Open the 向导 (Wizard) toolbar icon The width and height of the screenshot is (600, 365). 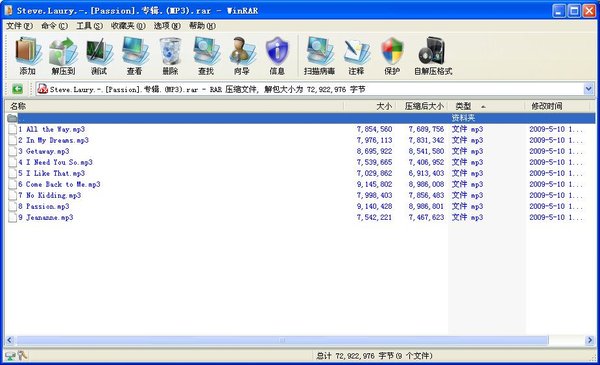click(242, 51)
